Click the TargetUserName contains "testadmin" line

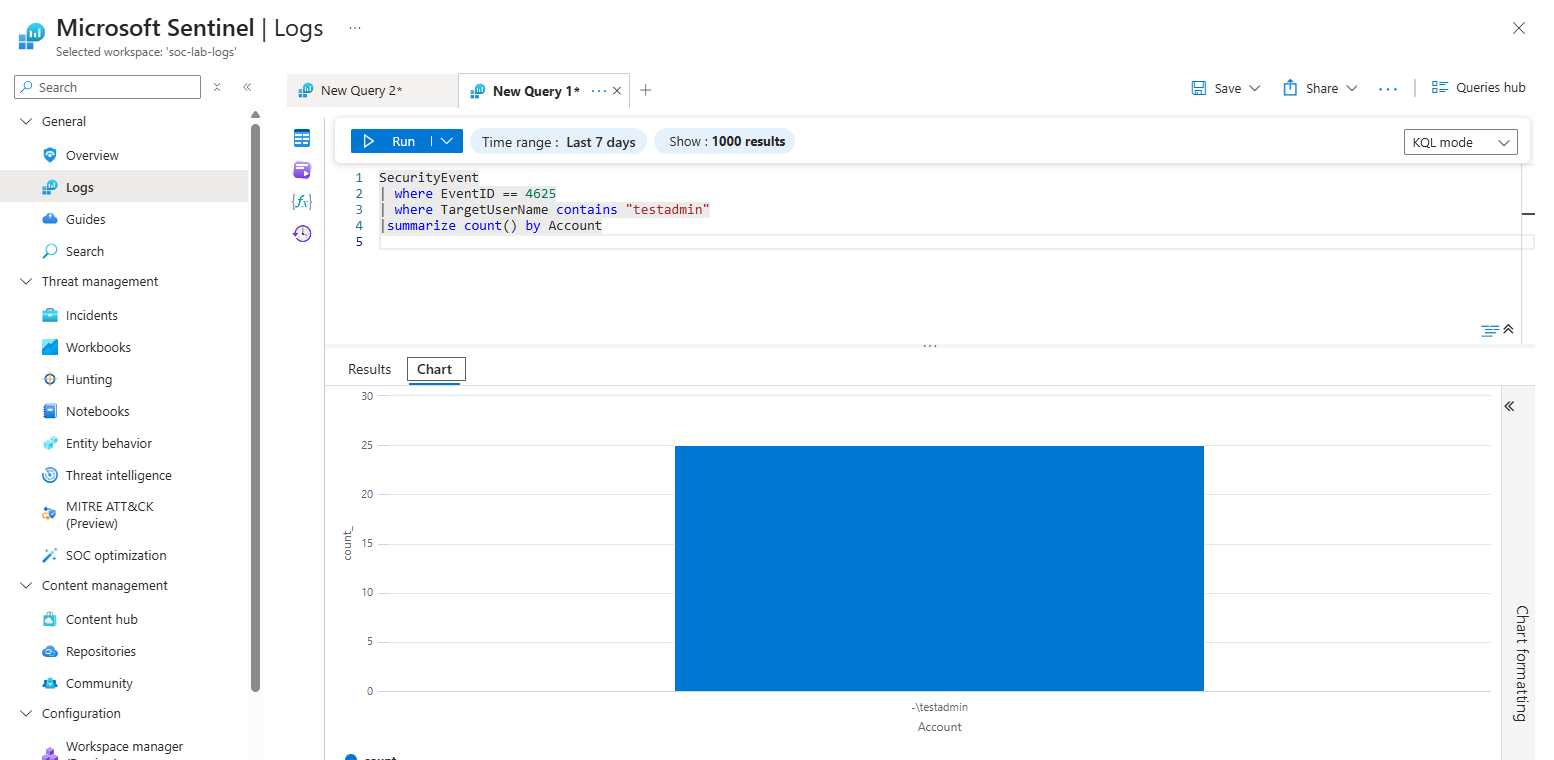click(x=544, y=209)
